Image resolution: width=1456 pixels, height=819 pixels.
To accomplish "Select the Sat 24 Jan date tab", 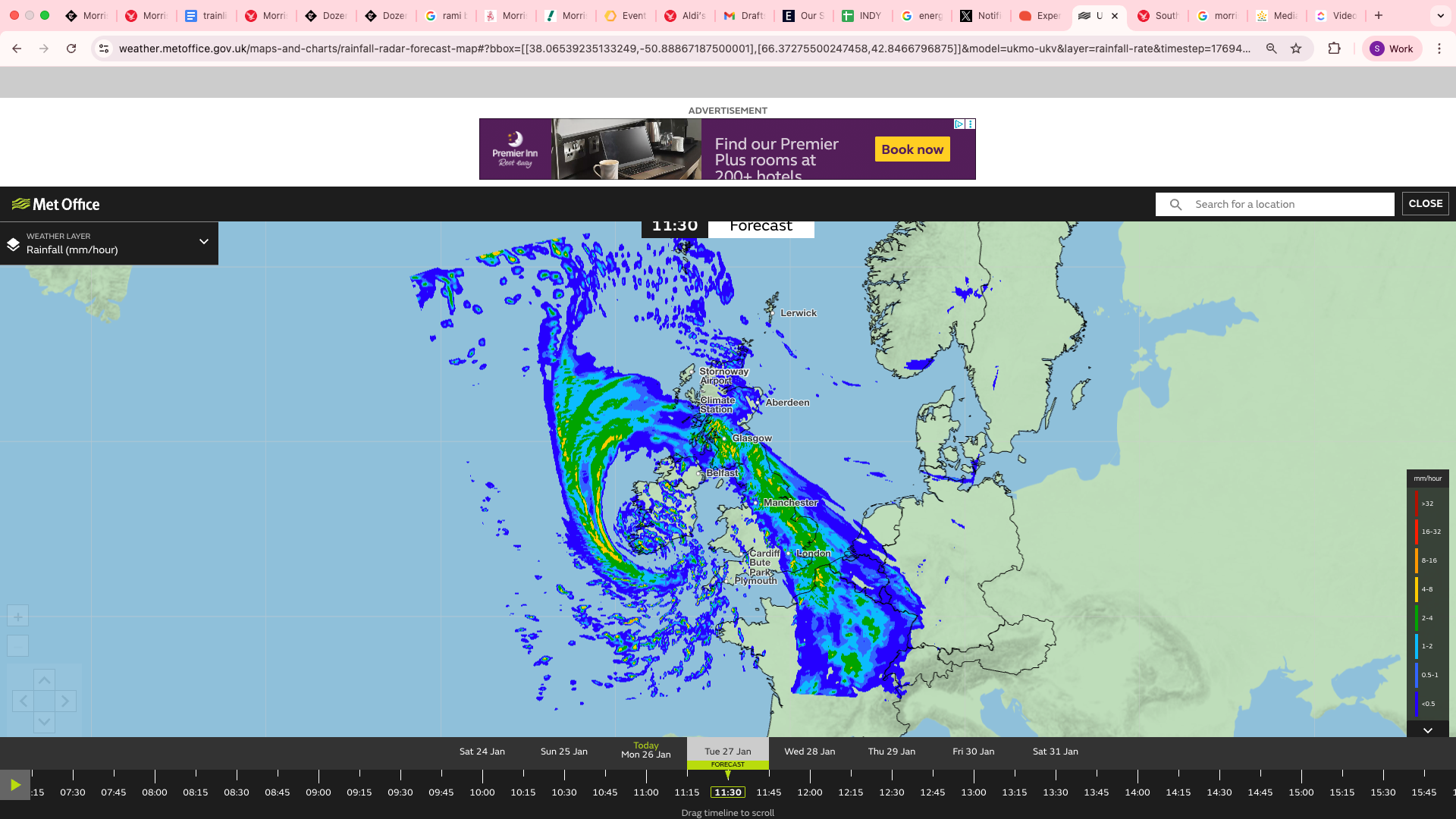I will pos(482,751).
